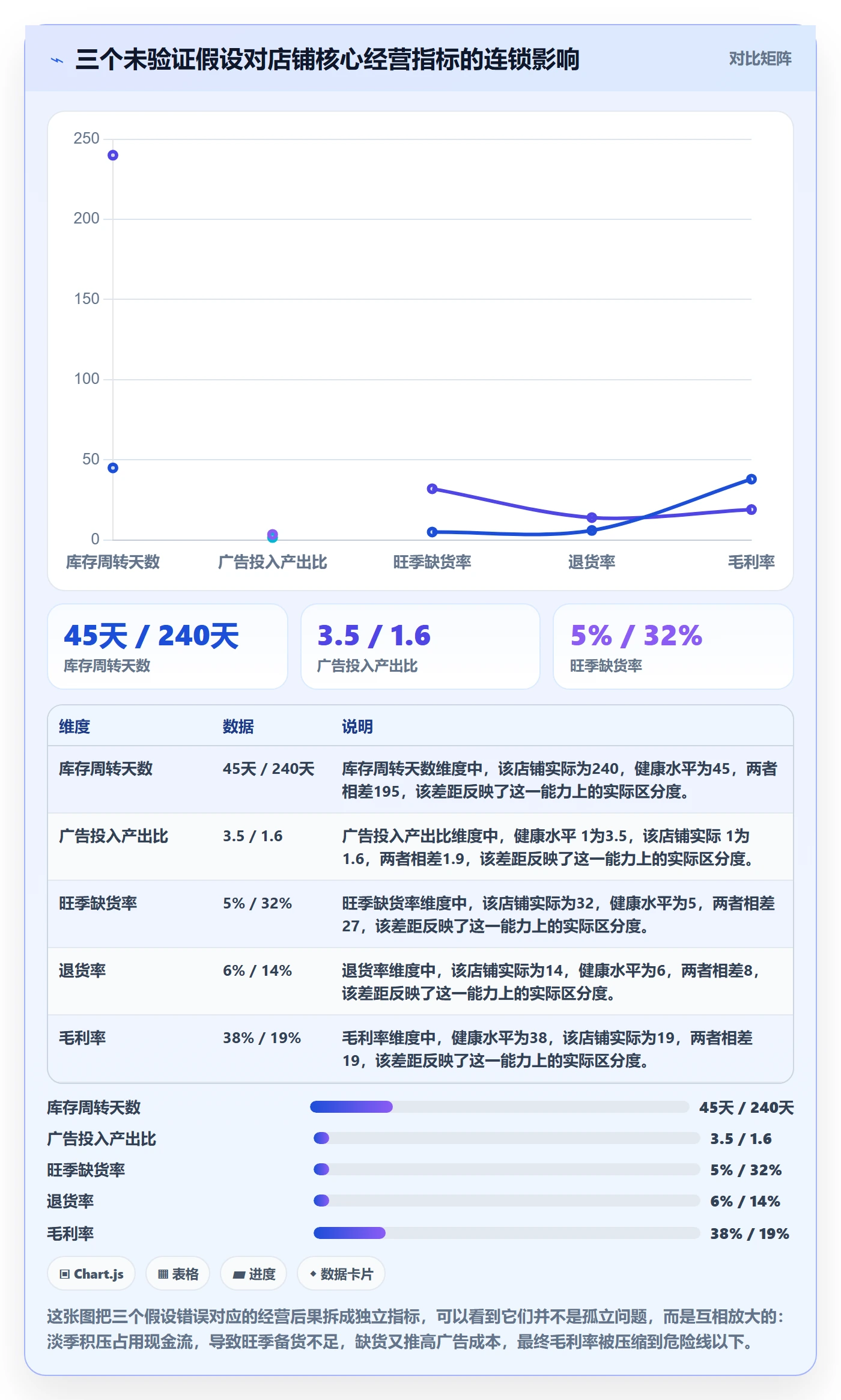Select the Chart.js tag chip
Image resolution: width=841 pixels, height=1400 pixels.
point(91,1274)
